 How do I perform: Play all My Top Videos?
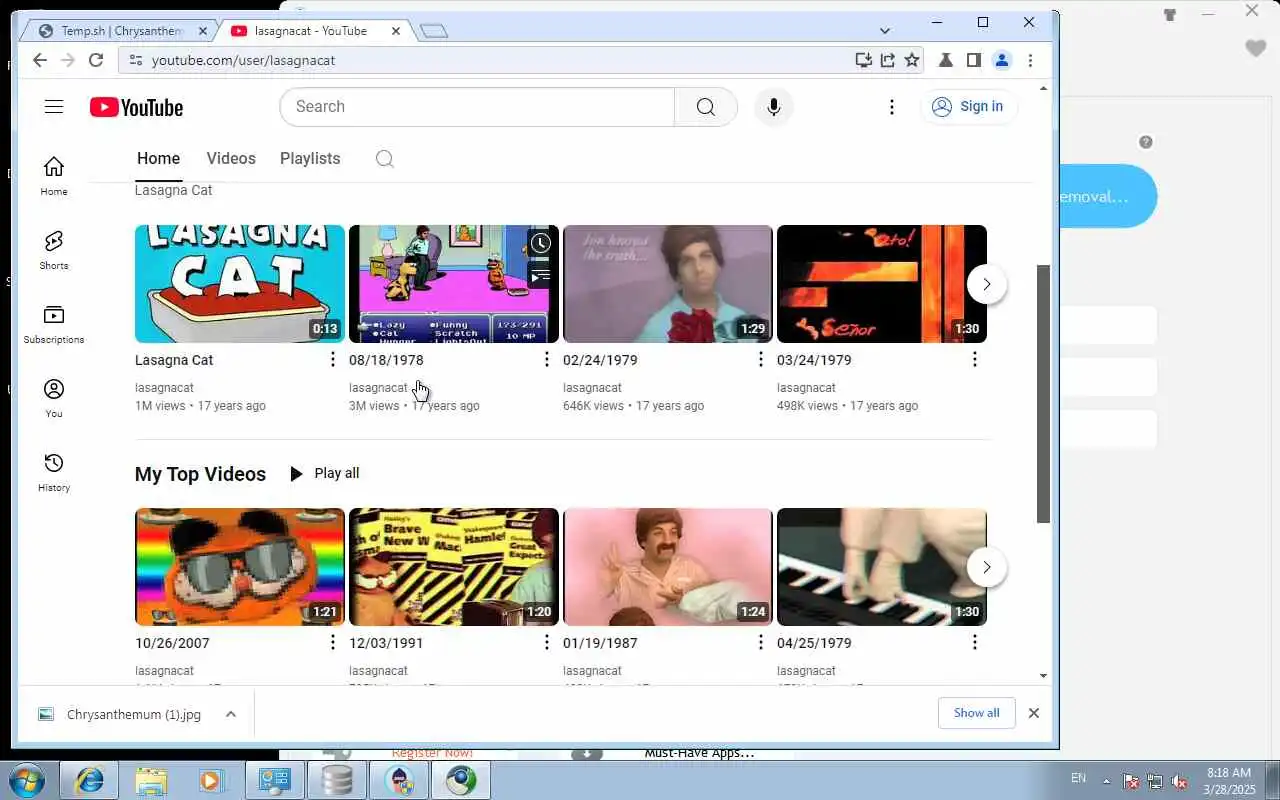324,473
